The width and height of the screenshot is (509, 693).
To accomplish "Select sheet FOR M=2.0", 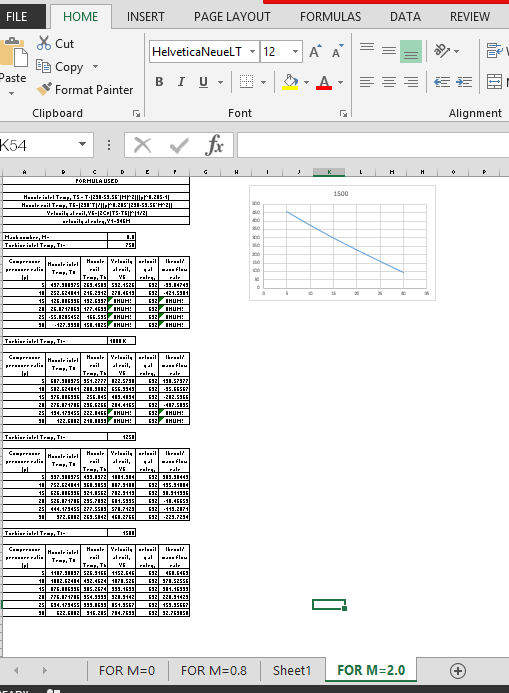I will point(371,670).
